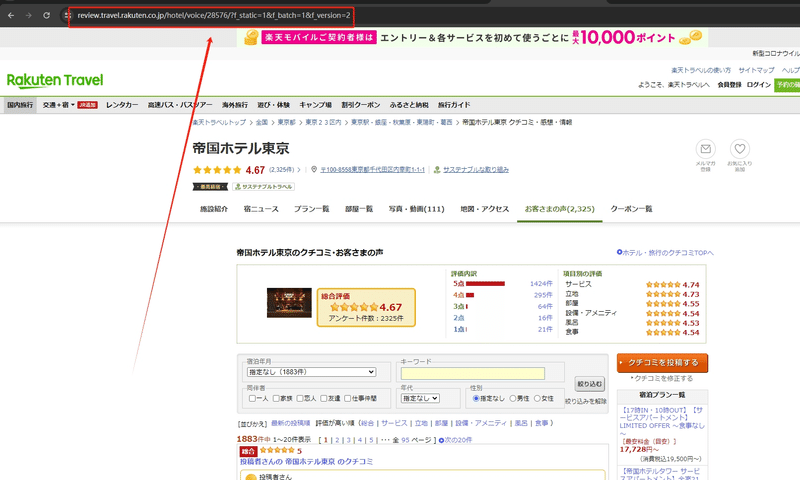
Task: Go to review page 2
Action: pyautogui.click(x=337, y=440)
